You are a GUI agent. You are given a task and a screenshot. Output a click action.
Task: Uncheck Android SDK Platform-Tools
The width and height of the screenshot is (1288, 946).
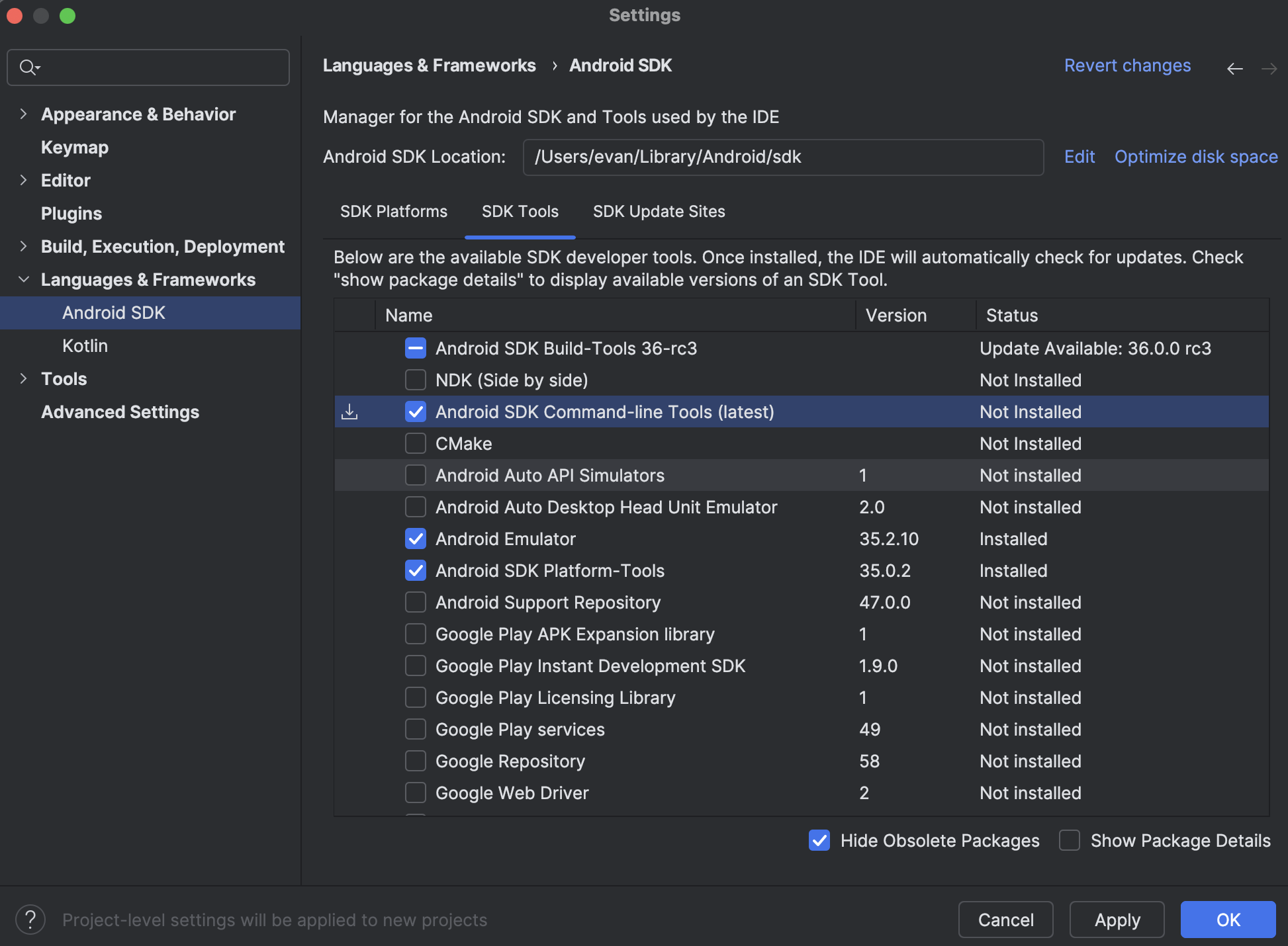[416, 570]
